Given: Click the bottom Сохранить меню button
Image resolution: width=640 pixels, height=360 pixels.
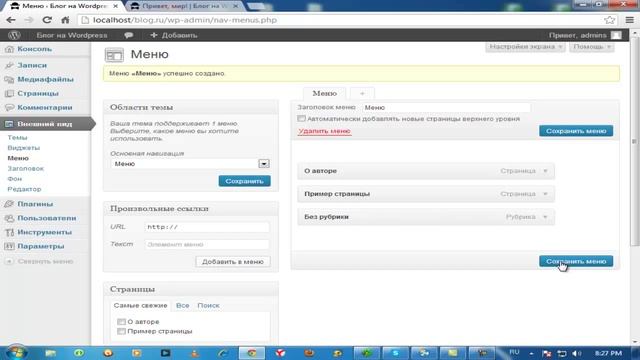Looking at the screenshot, I should [576, 261].
